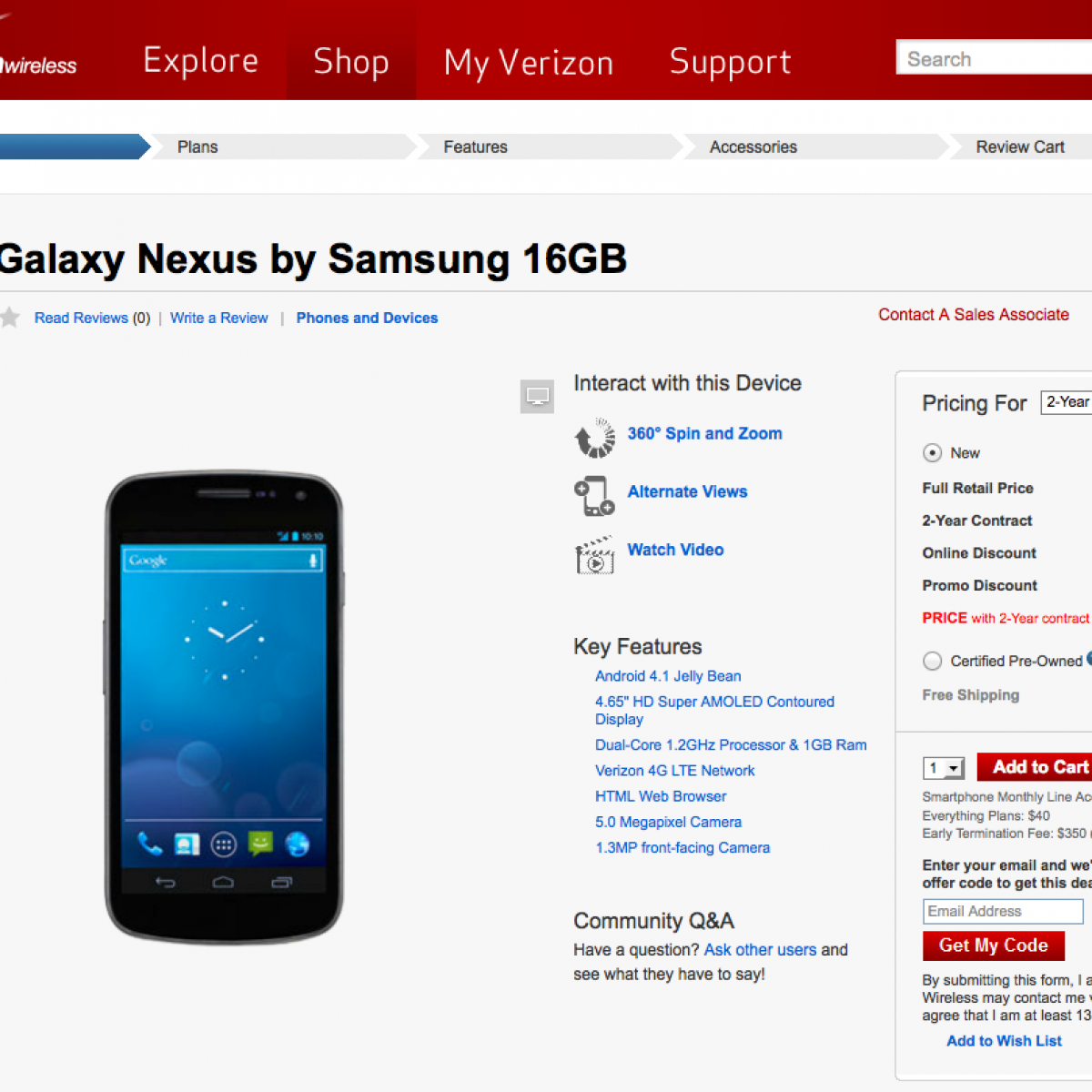The width and height of the screenshot is (1092, 1092).
Task: Click the Alternate Views phone icon
Action: pos(594,496)
